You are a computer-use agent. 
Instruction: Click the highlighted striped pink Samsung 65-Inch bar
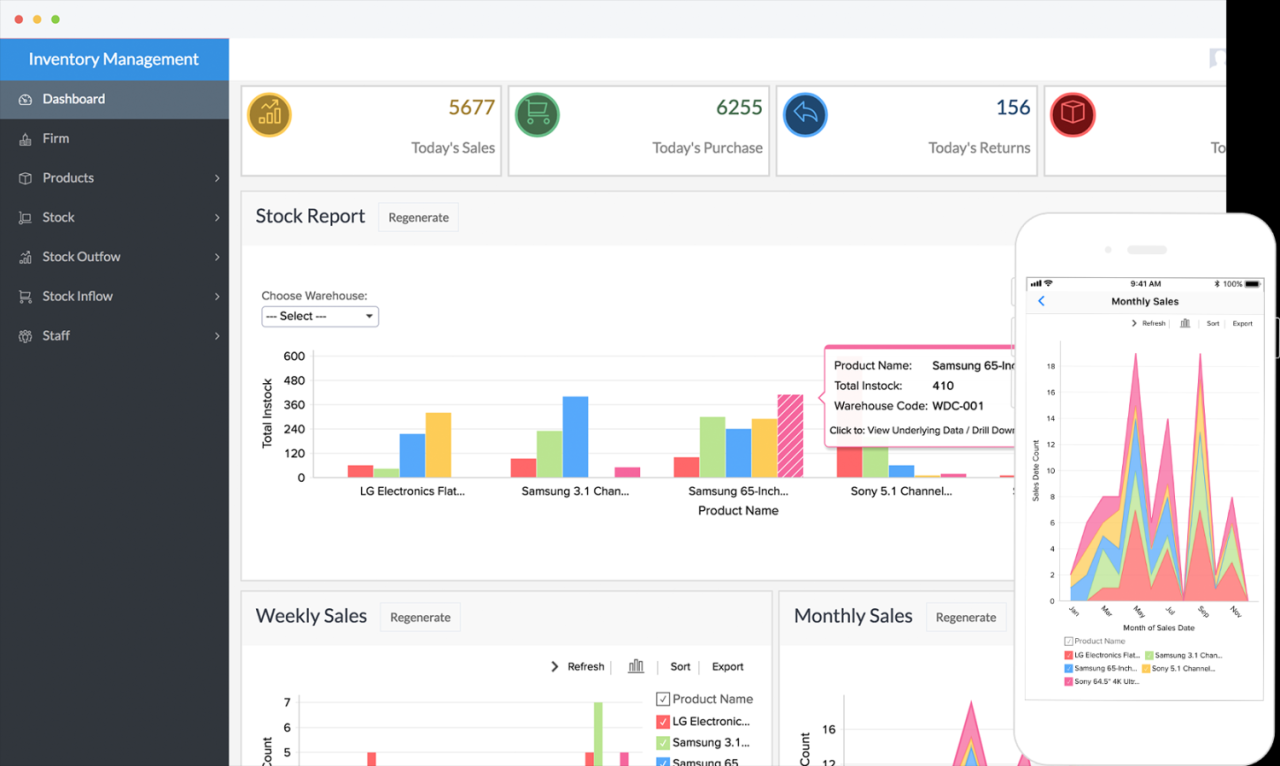click(x=790, y=435)
